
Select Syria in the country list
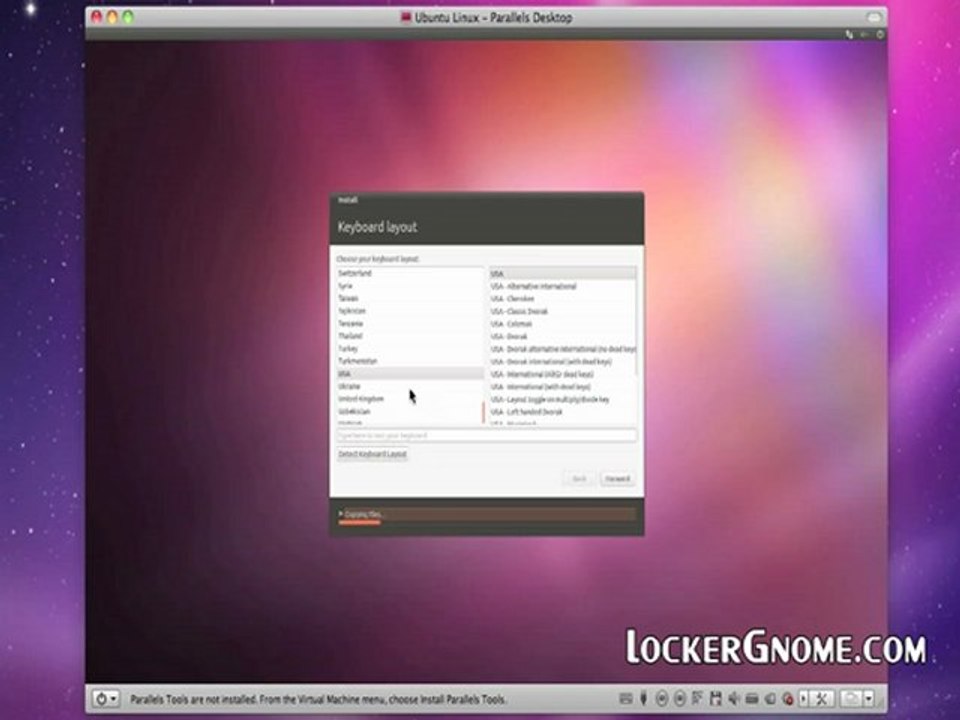pyautogui.click(x=410, y=286)
